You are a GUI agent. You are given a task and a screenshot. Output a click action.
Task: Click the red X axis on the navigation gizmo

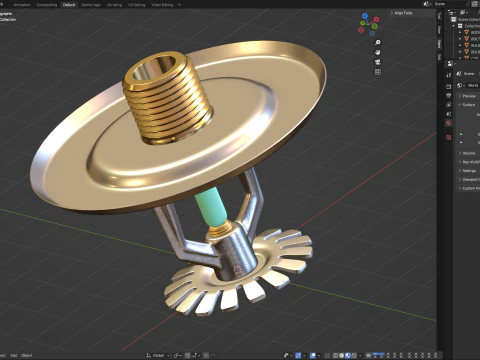click(376, 19)
